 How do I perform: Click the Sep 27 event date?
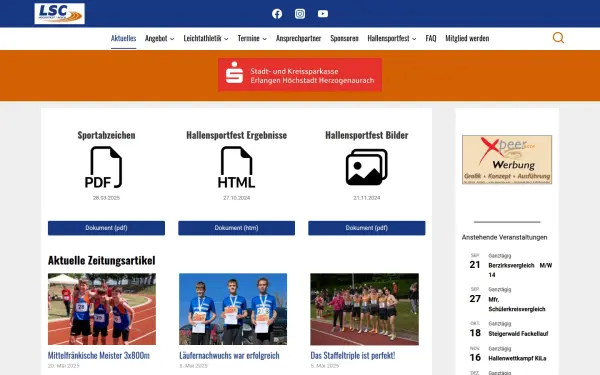[475, 295]
